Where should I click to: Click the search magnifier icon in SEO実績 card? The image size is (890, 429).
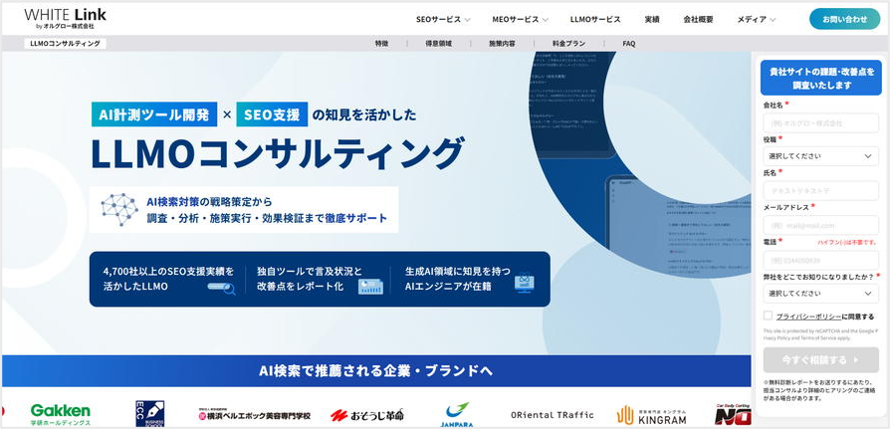pos(221,288)
